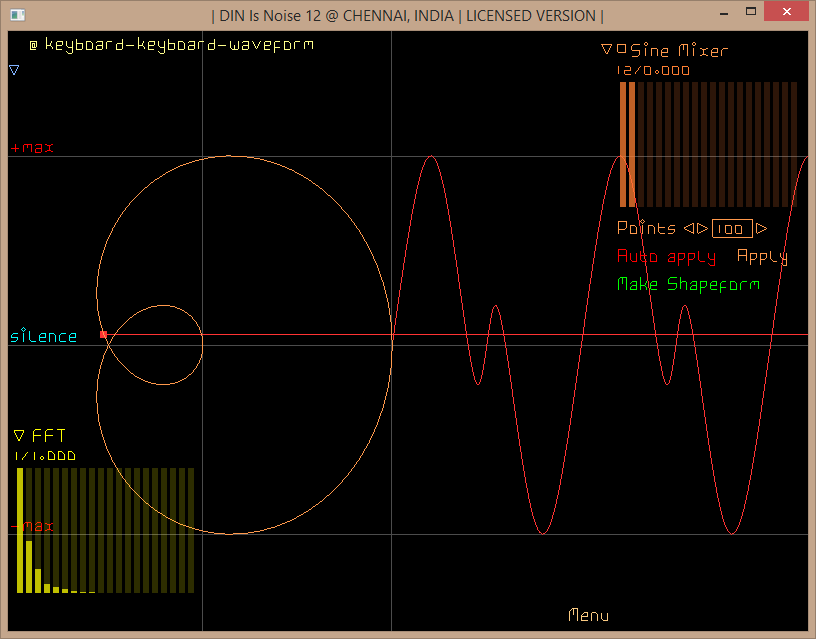Click the @ symbol before keyboard-keyboard-waveform

(33, 45)
